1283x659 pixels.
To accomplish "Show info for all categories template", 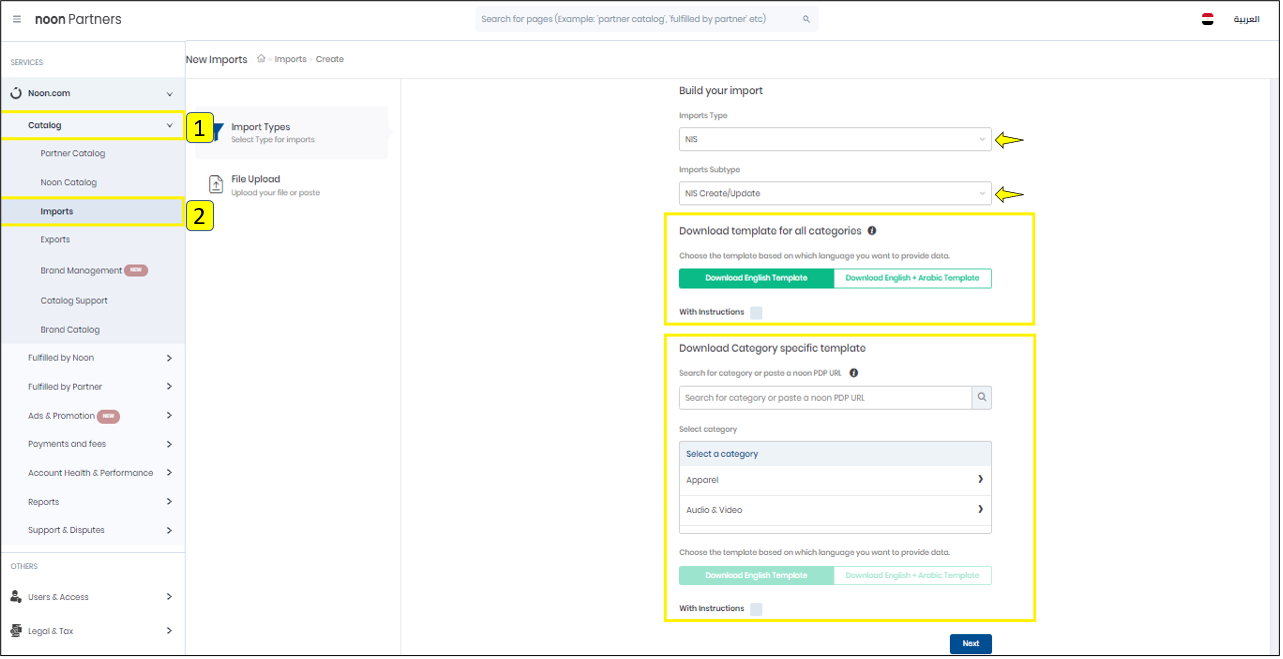I will pos(872,231).
